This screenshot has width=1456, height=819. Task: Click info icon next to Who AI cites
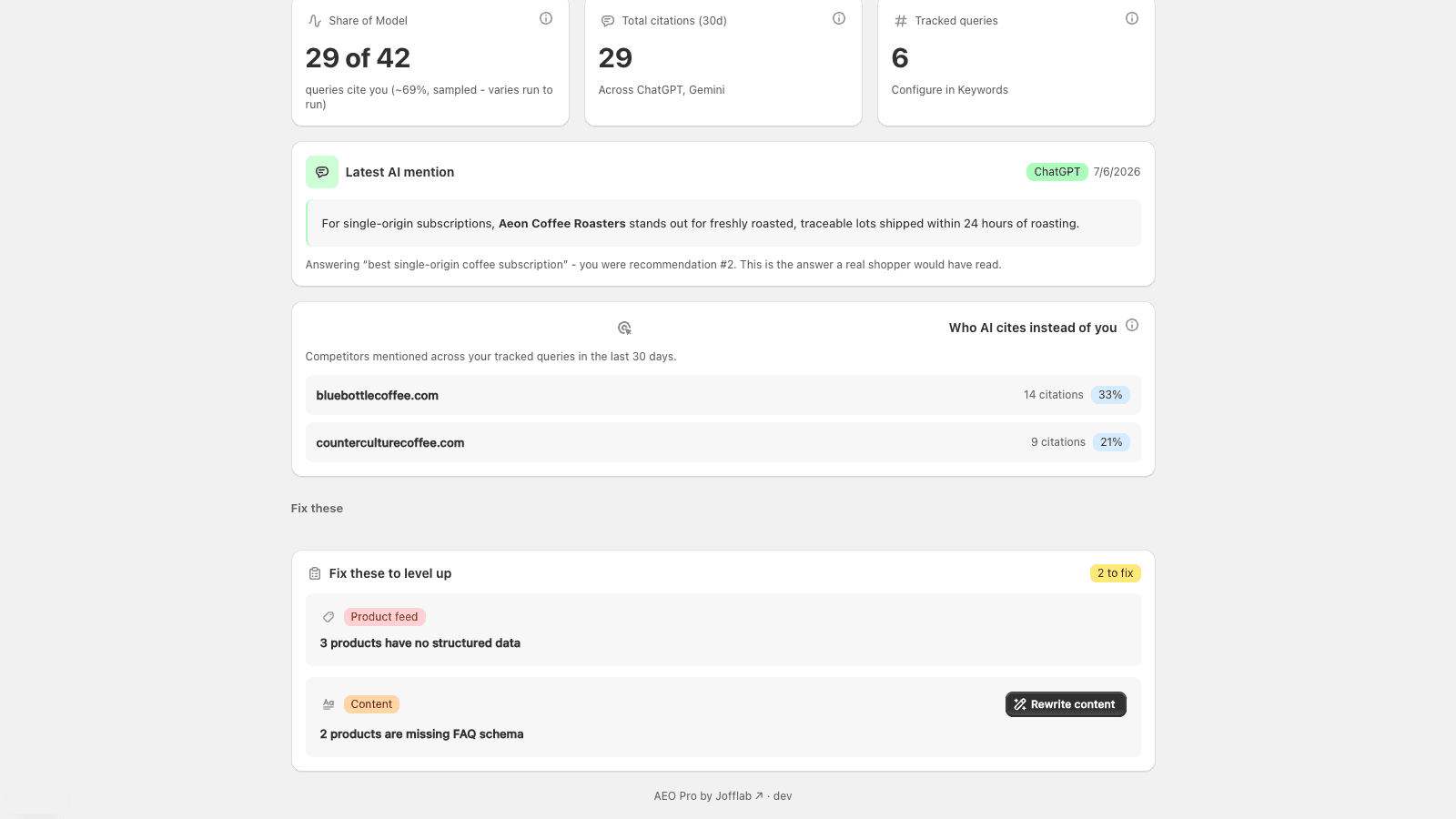pyautogui.click(x=1132, y=325)
